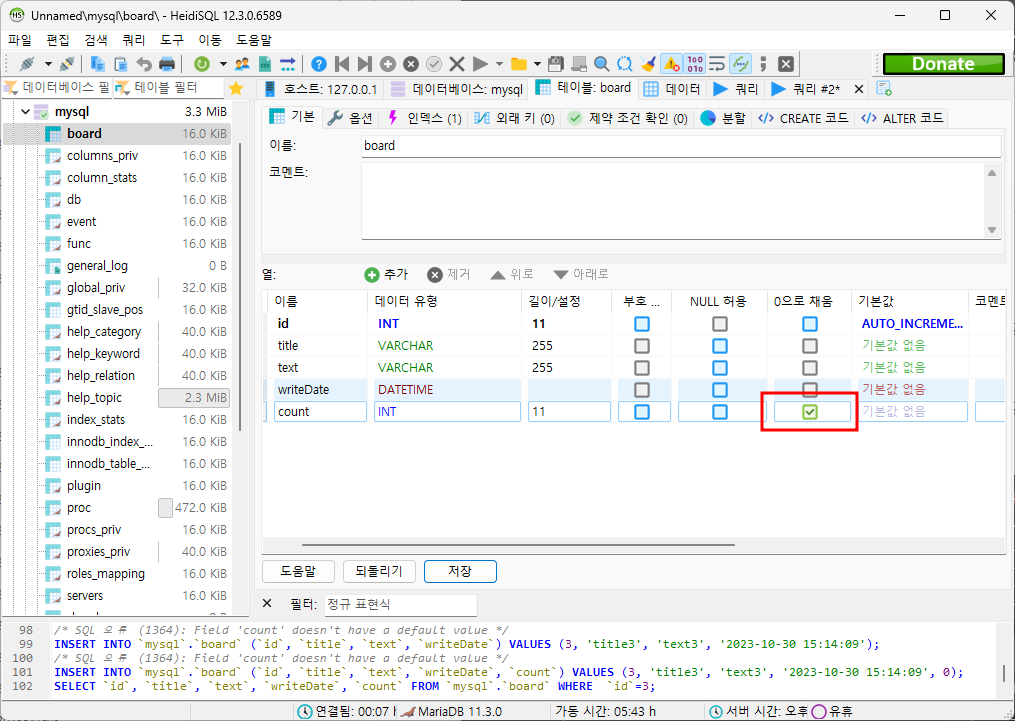1015x721 pixels.
Task: Click the green refresh icon
Action: point(203,64)
